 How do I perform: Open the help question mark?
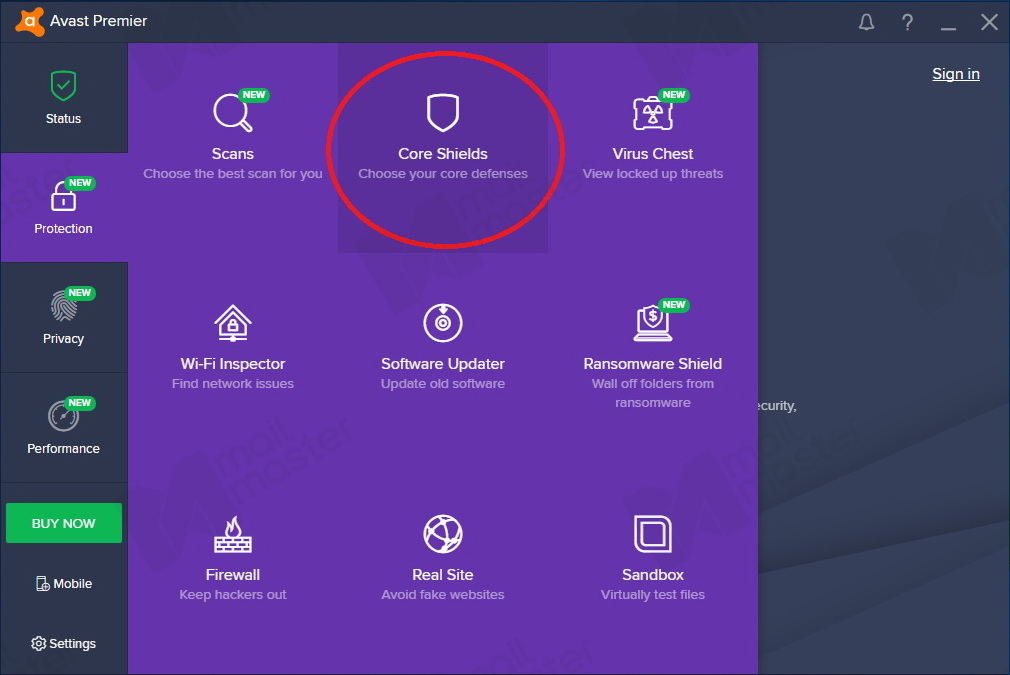click(x=907, y=23)
